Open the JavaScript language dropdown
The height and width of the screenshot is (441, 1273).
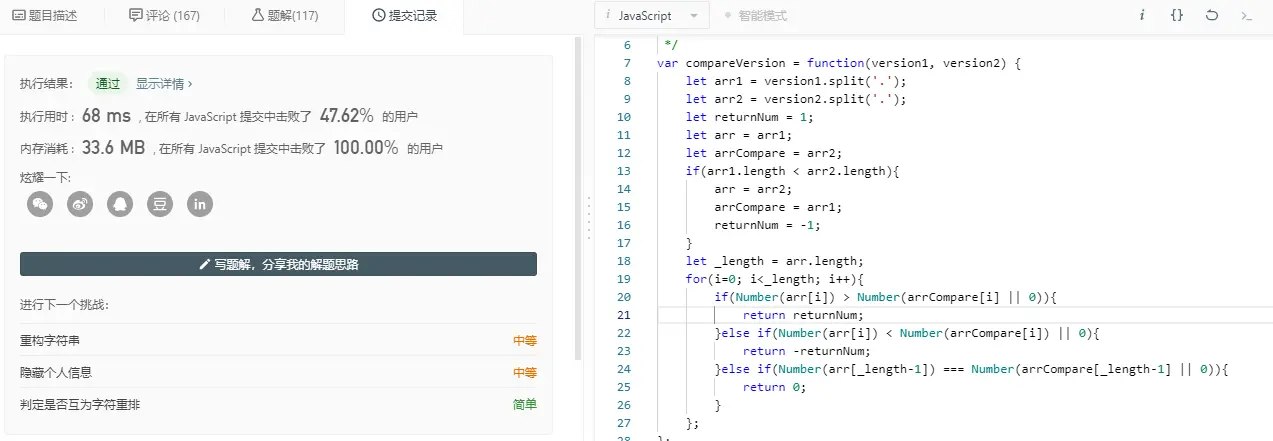(652, 16)
